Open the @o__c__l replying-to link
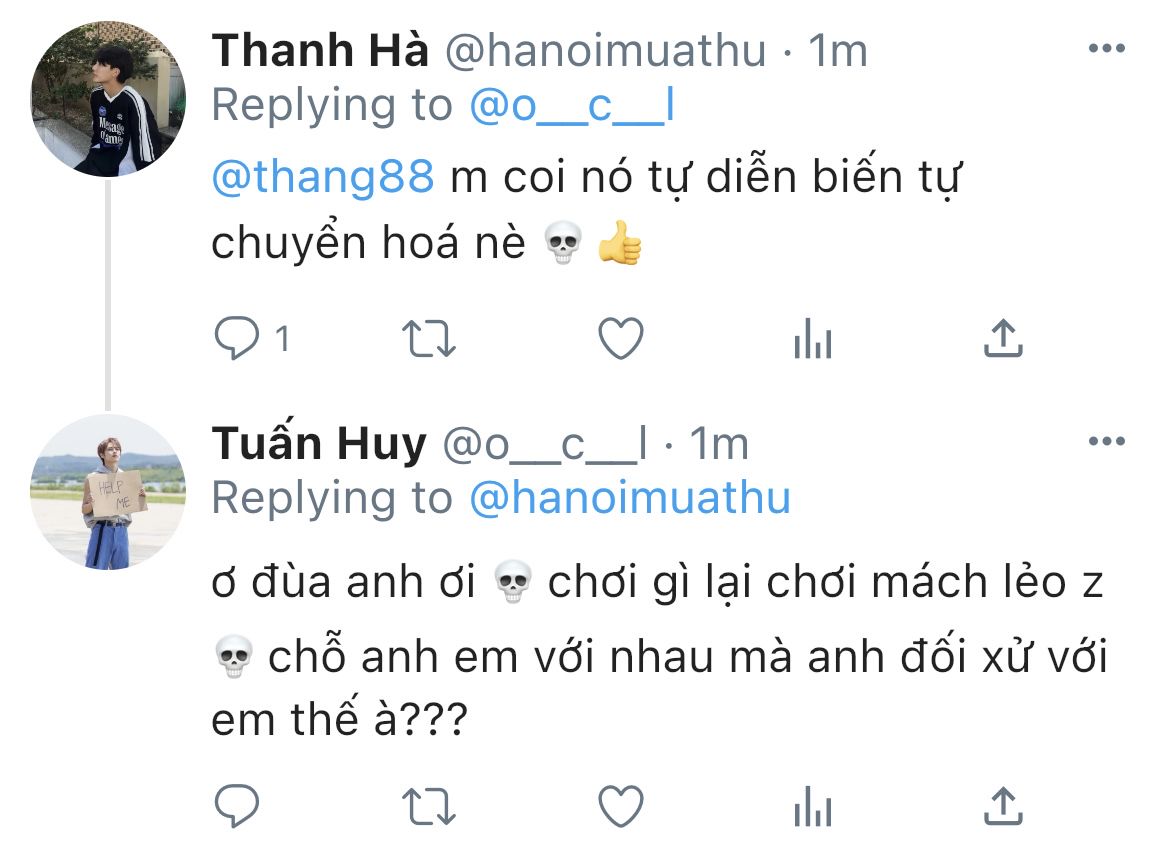1170x844 pixels. pos(571,105)
